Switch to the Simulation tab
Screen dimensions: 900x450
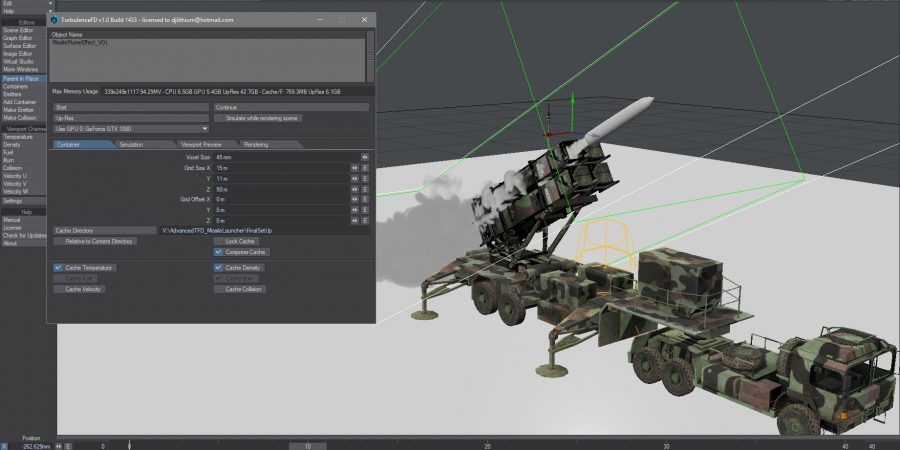point(131,144)
